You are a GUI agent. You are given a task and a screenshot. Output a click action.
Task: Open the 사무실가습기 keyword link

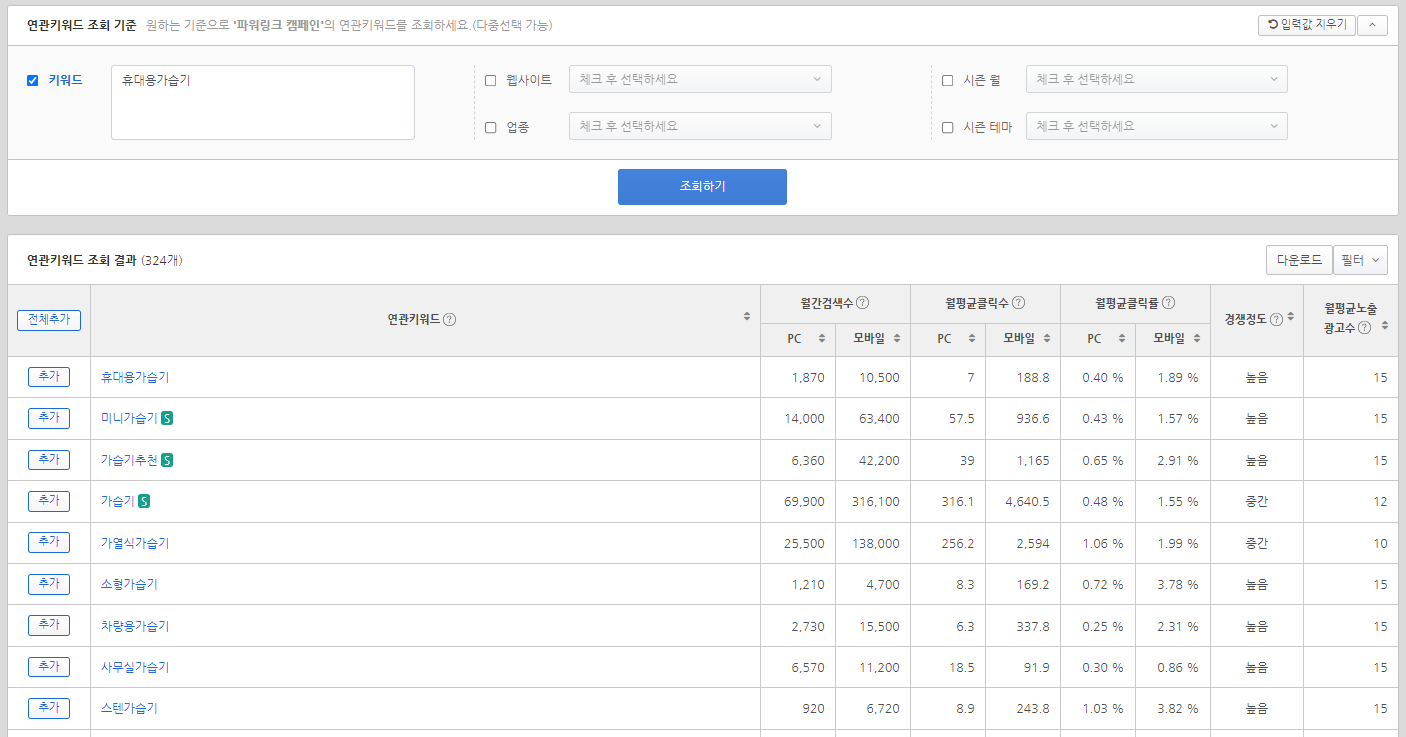pos(135,667)
